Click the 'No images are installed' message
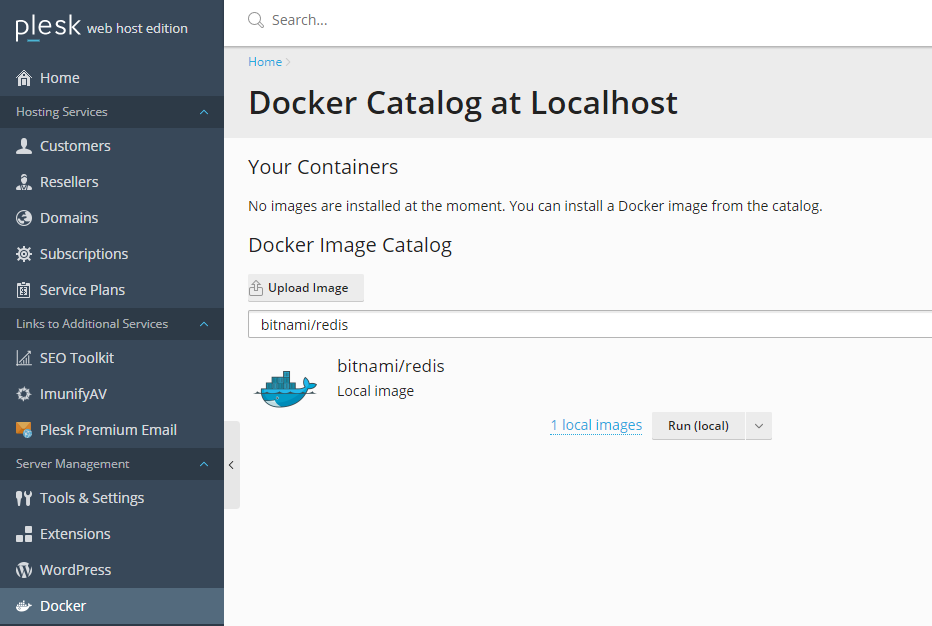932x626 pixels. point(535,206)
